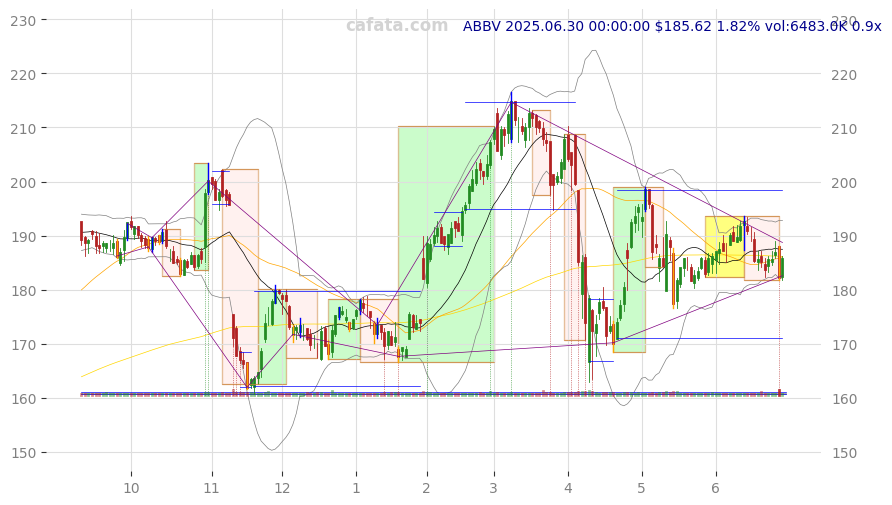This screenshot has height=505, width=892.
Task: Click month label 10 on time axis
Action: click(131, 488)
